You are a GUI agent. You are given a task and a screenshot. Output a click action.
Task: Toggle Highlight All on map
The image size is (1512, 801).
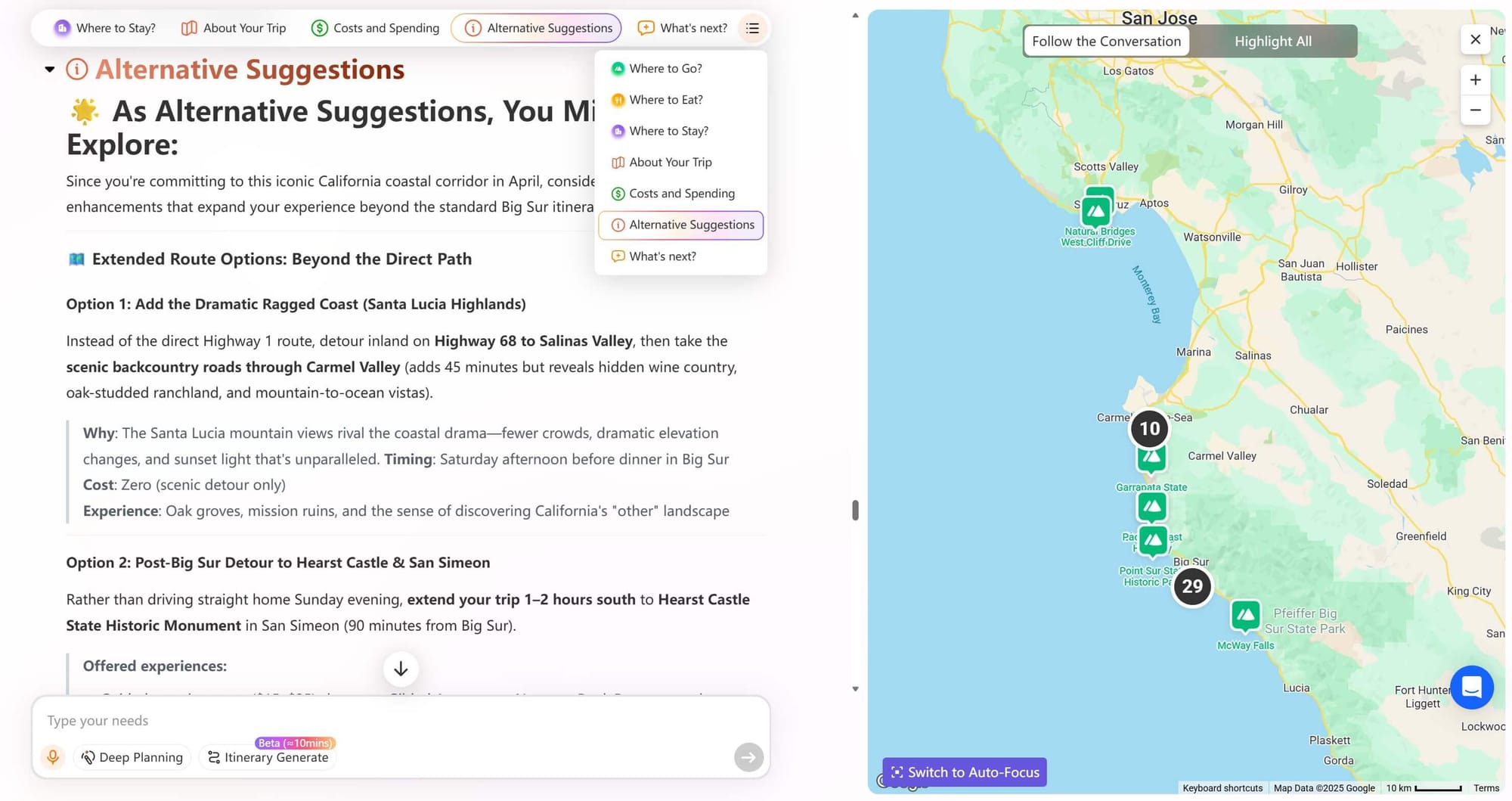1272,42
